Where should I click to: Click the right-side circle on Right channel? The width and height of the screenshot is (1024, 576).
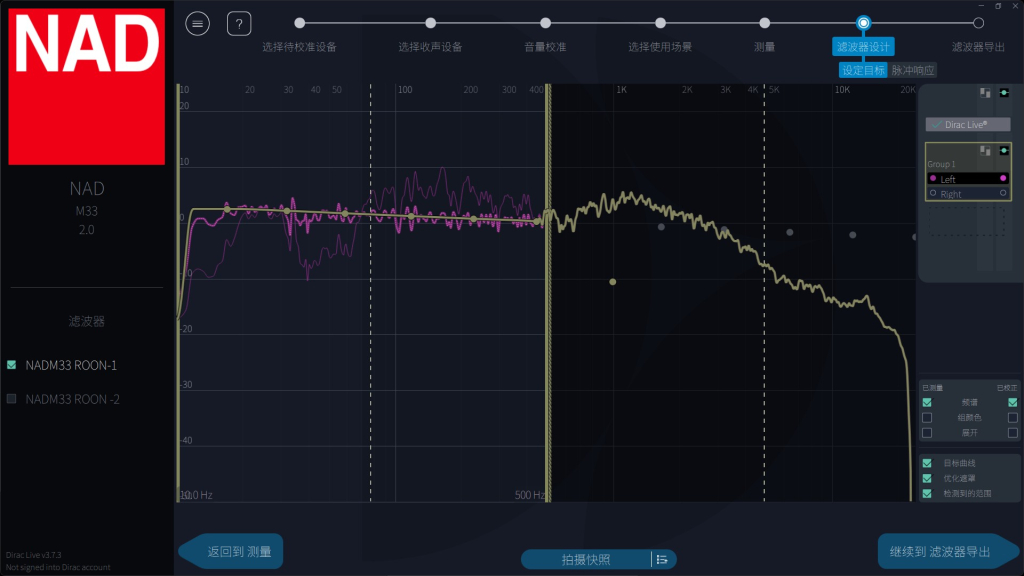tap(1003, 193)
